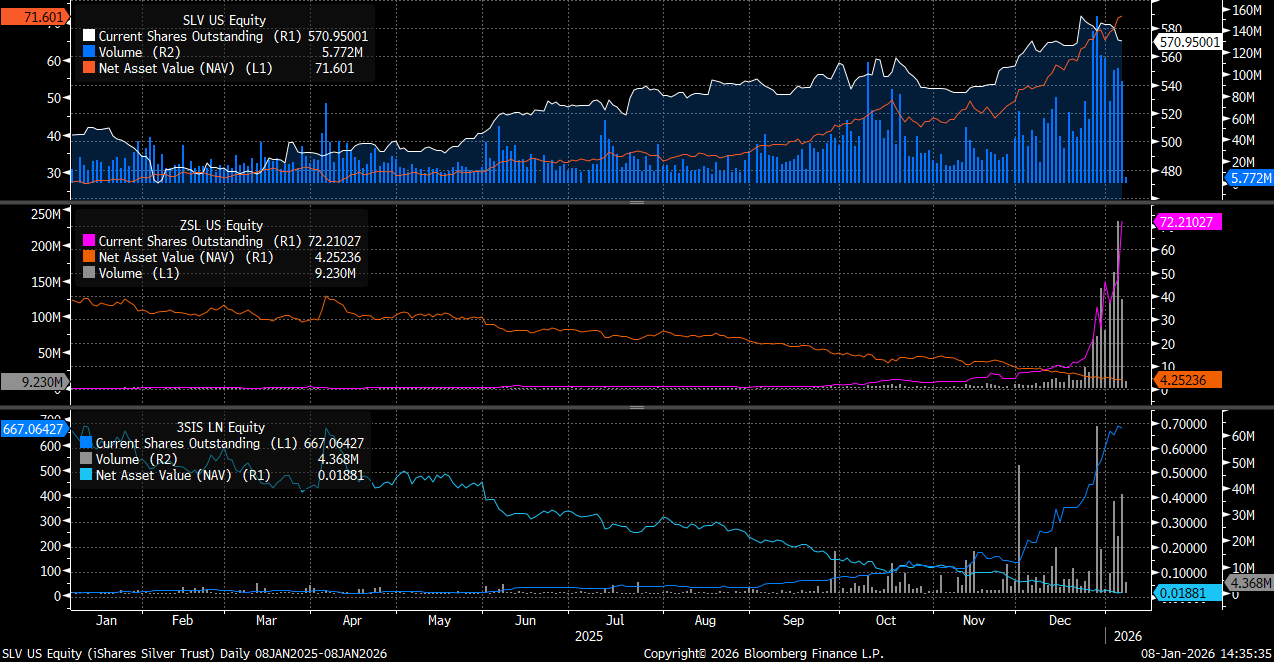Click the 2026 year label on time axis

[x=1127, y=636]
